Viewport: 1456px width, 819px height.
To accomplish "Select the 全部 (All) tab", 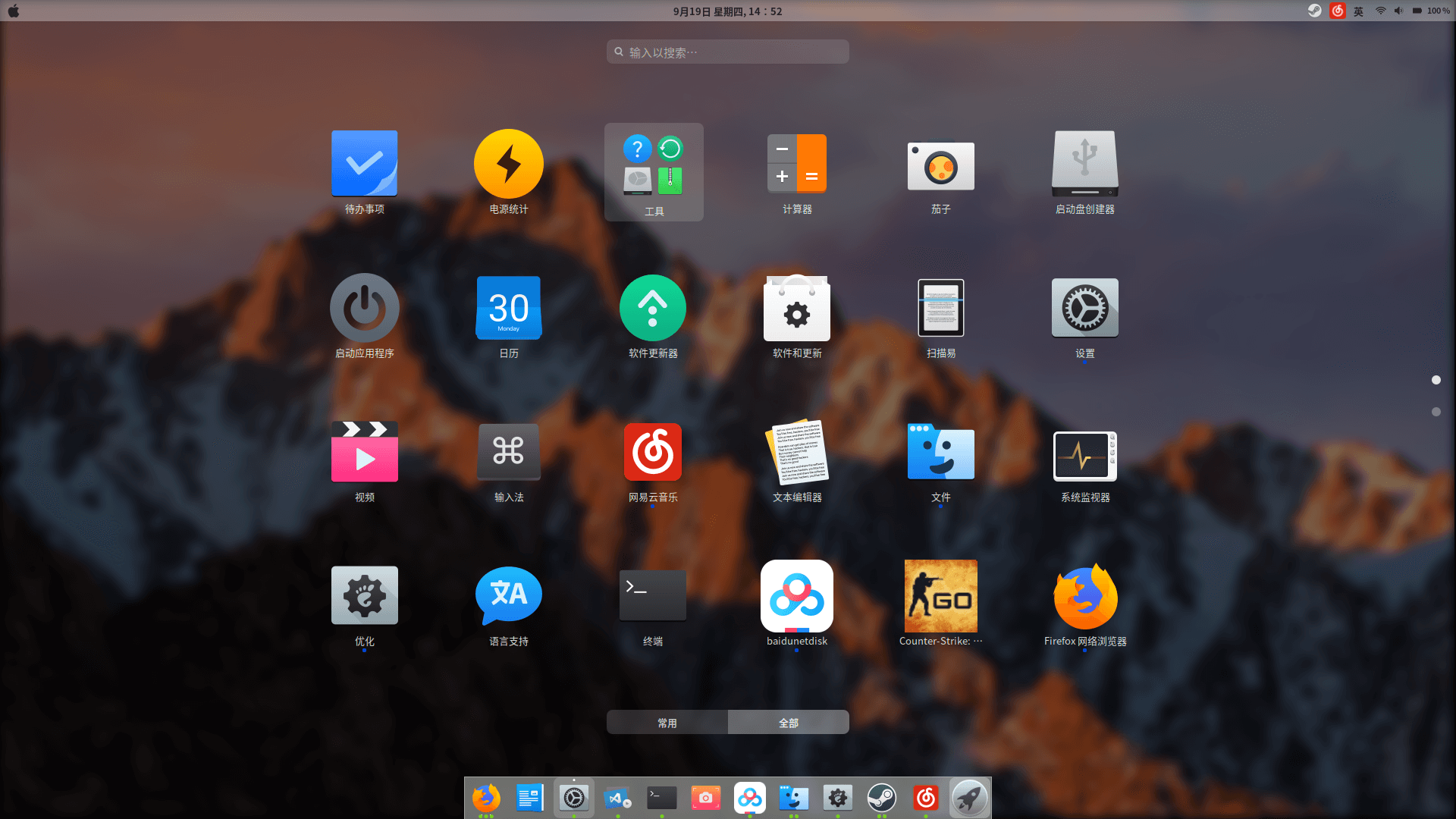I will tap(788, 722).
